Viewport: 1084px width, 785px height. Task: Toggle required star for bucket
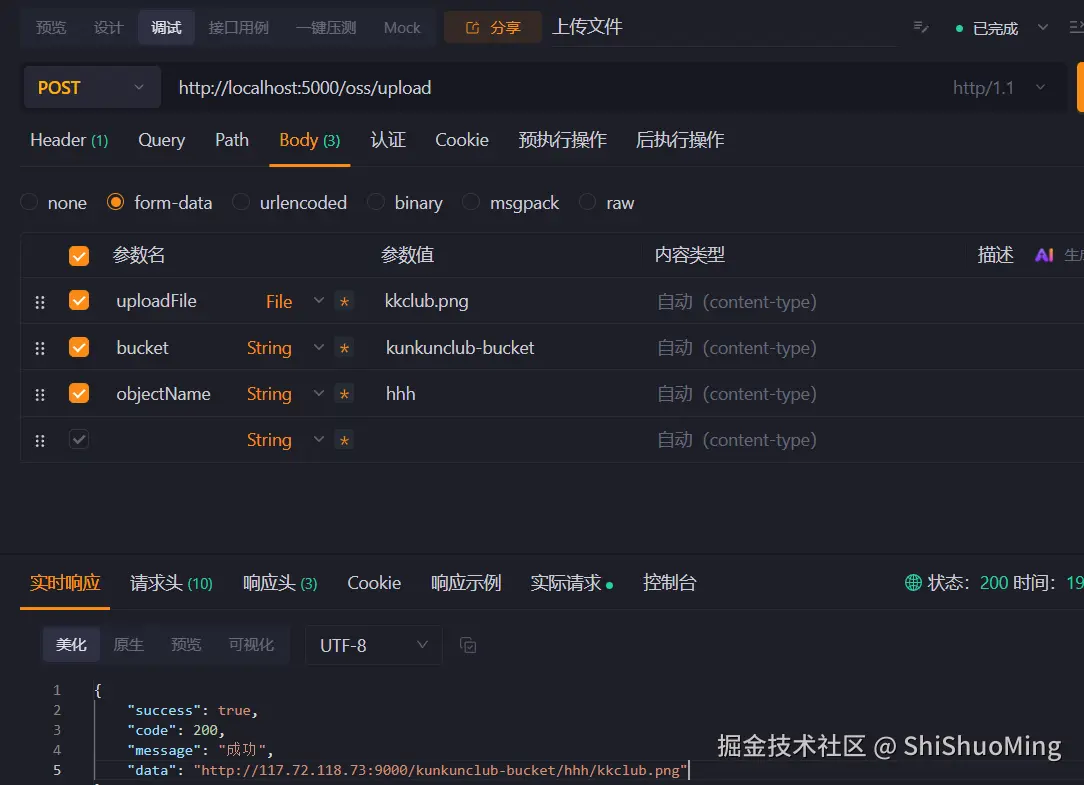point(344,348)
